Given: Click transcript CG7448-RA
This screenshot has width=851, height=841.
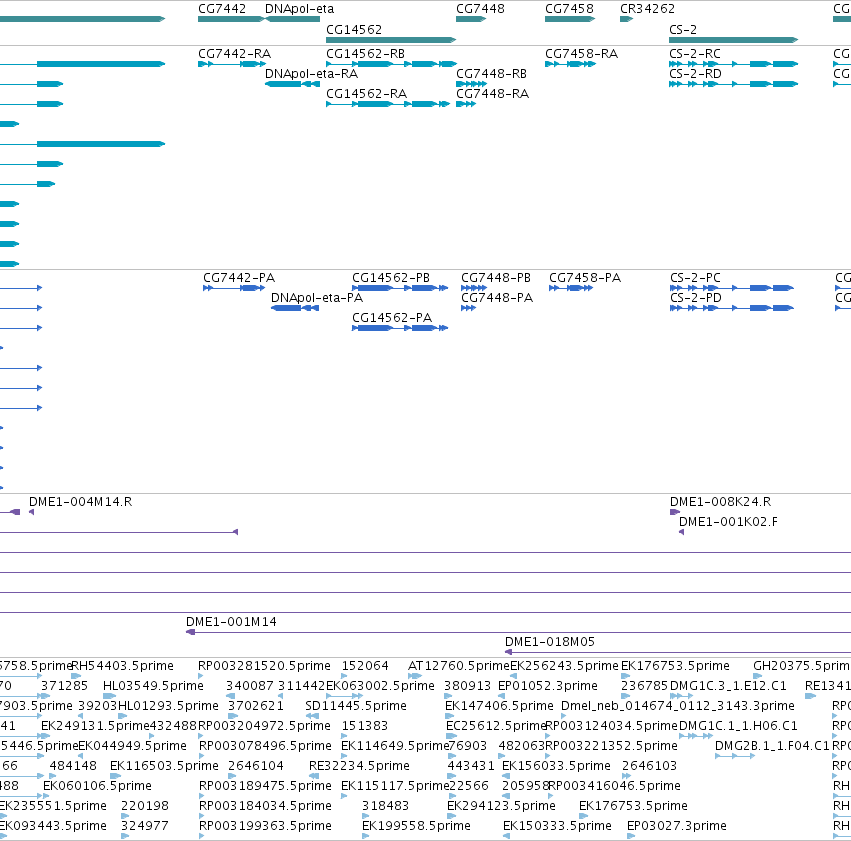Looking at the screenshot, I should click(x=493, y=94).
